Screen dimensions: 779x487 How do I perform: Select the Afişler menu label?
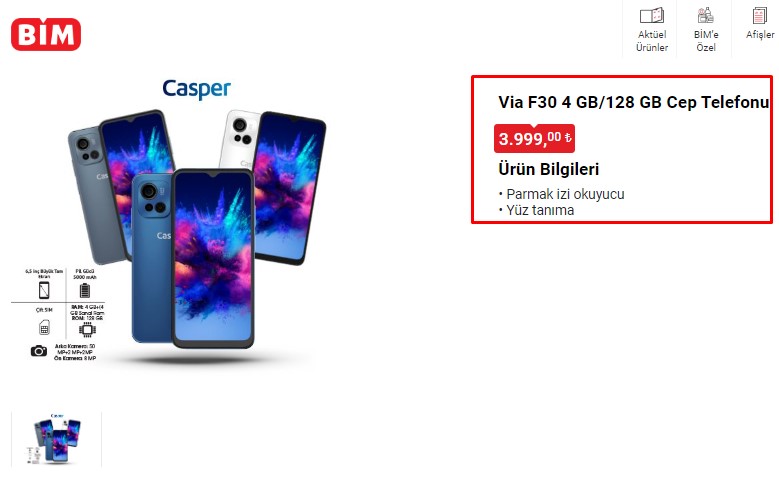(760, 35)
